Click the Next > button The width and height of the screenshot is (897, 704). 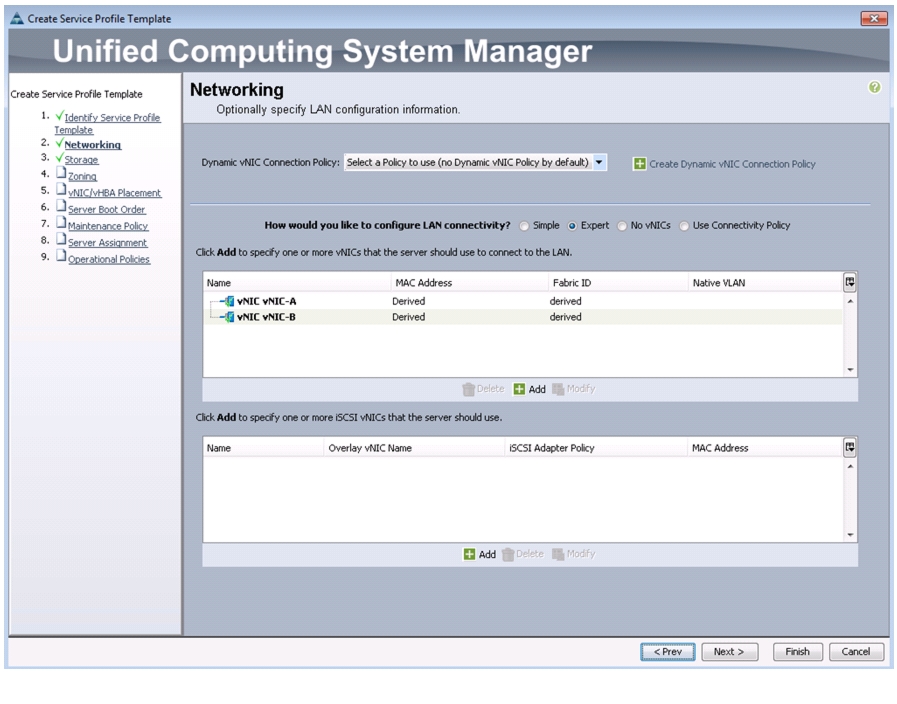pos(729,652)
